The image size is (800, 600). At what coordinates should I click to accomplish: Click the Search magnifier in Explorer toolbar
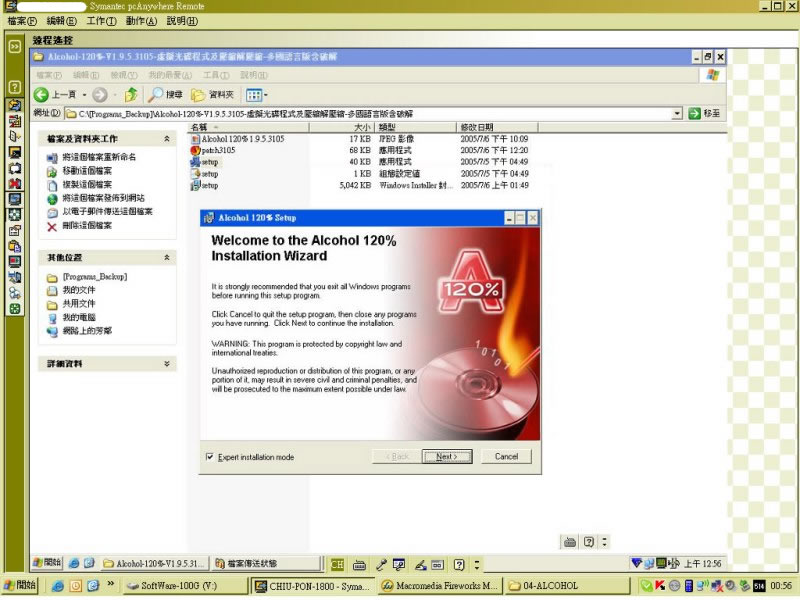[155, 94]
